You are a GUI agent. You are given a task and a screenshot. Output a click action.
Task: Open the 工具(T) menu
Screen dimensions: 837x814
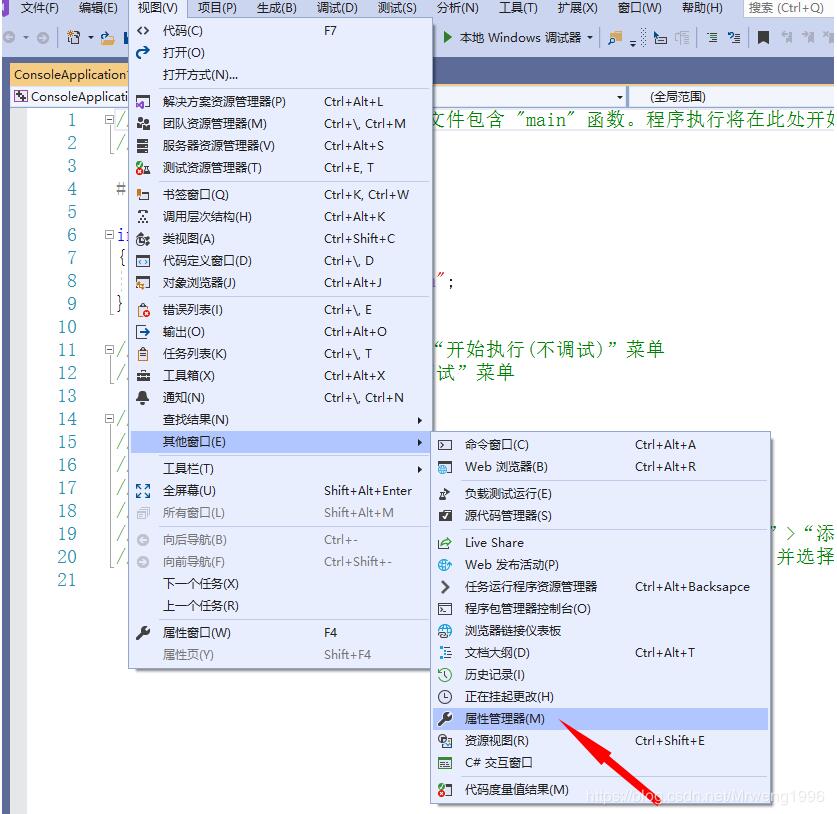(518, 8)
